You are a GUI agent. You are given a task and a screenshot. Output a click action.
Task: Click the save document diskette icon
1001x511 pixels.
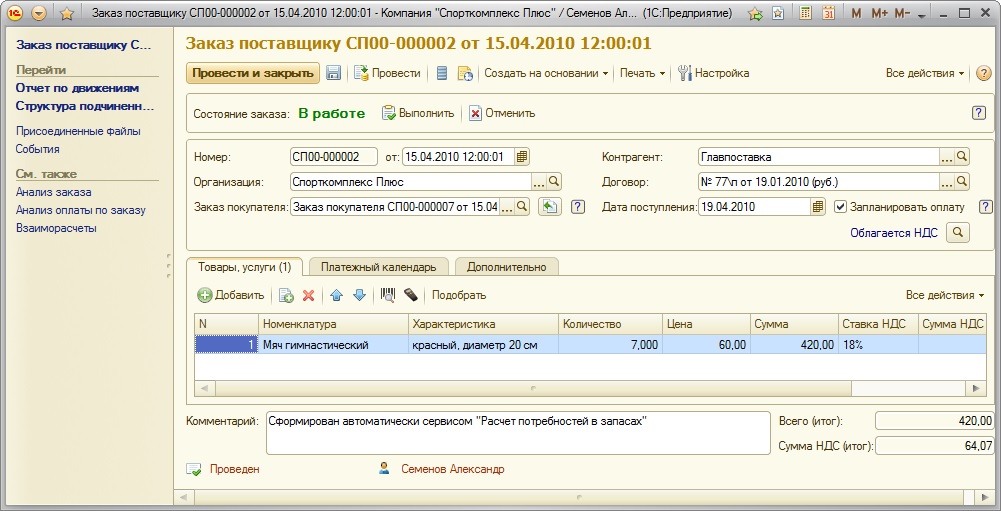pos(333,73)
